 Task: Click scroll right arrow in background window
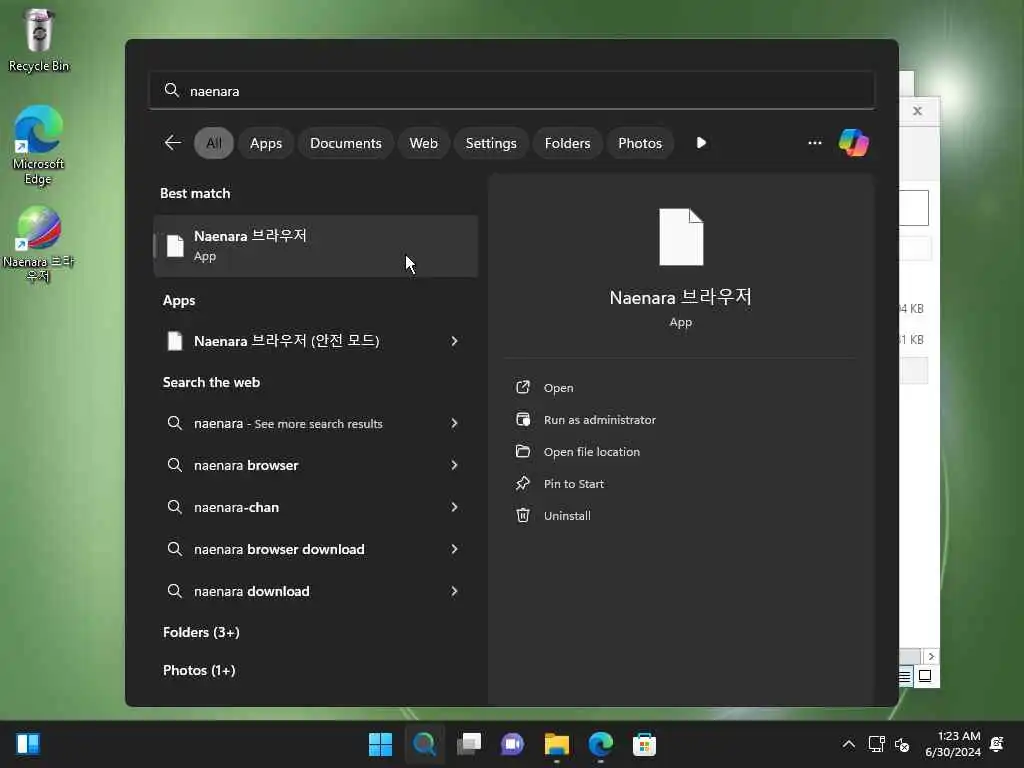pyautogui.click(x=931, y=656)
